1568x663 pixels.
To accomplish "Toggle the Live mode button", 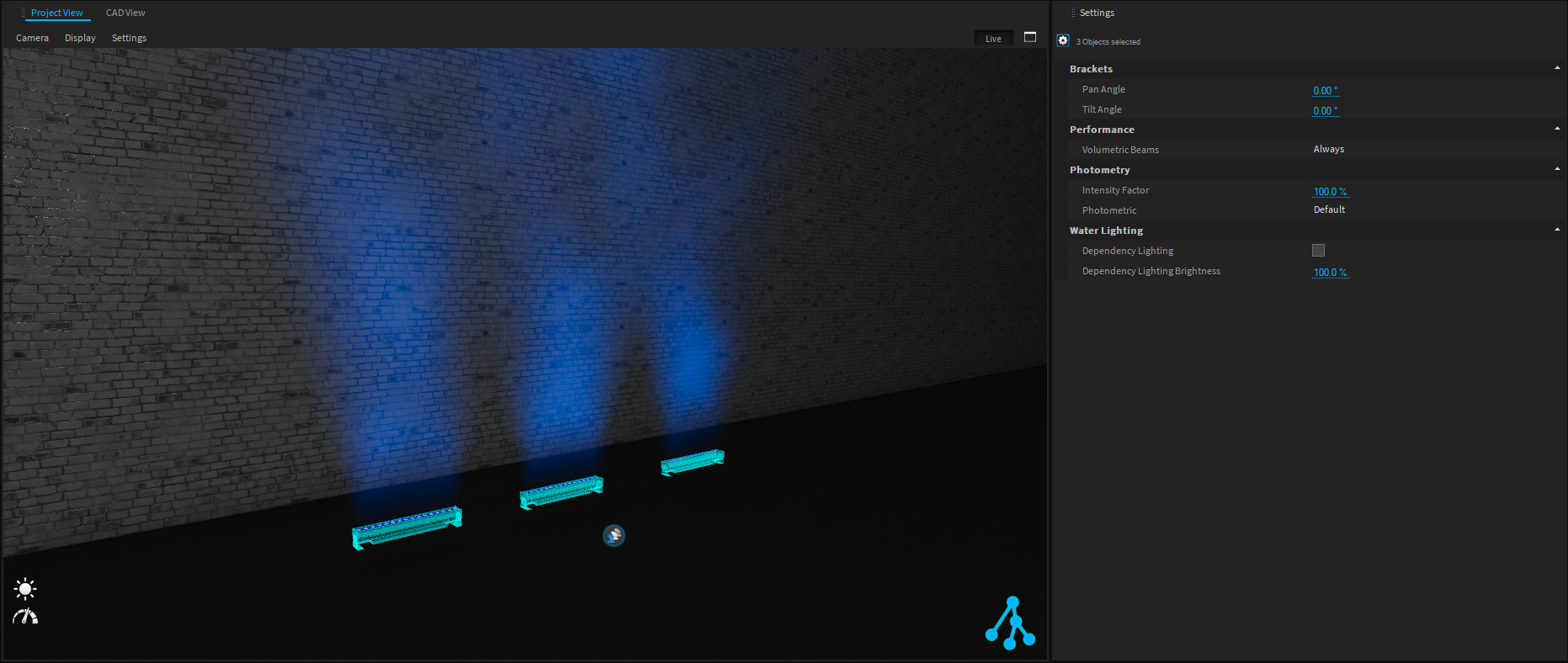I will pyautogui.click(x=993, y=39).
